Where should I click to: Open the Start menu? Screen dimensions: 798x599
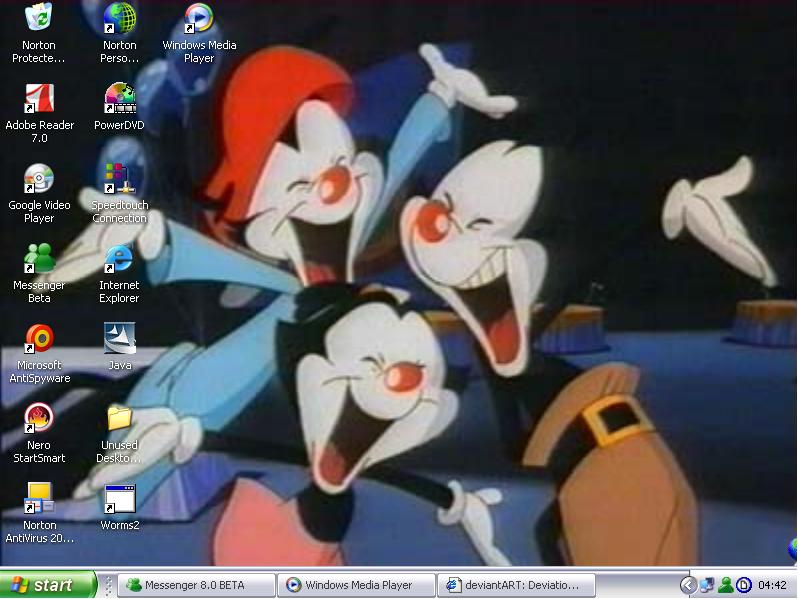coord(48,585)
